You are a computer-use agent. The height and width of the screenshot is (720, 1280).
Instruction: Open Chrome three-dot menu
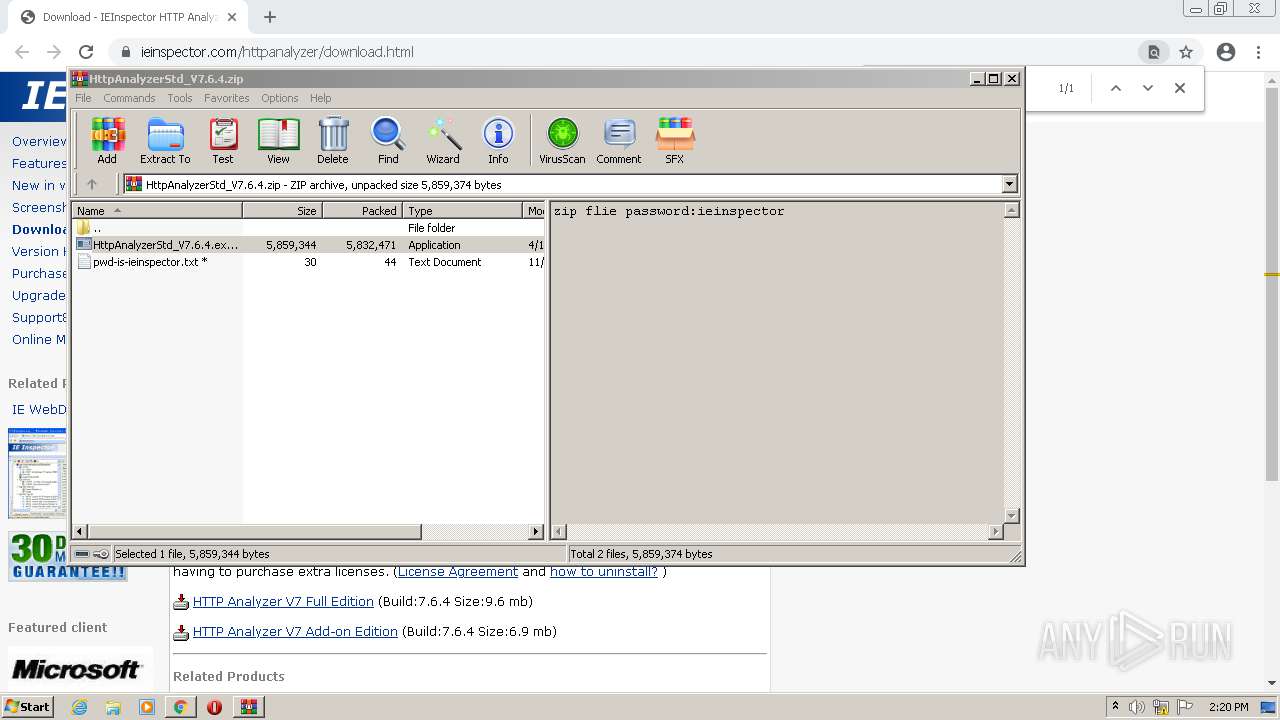1258,52
